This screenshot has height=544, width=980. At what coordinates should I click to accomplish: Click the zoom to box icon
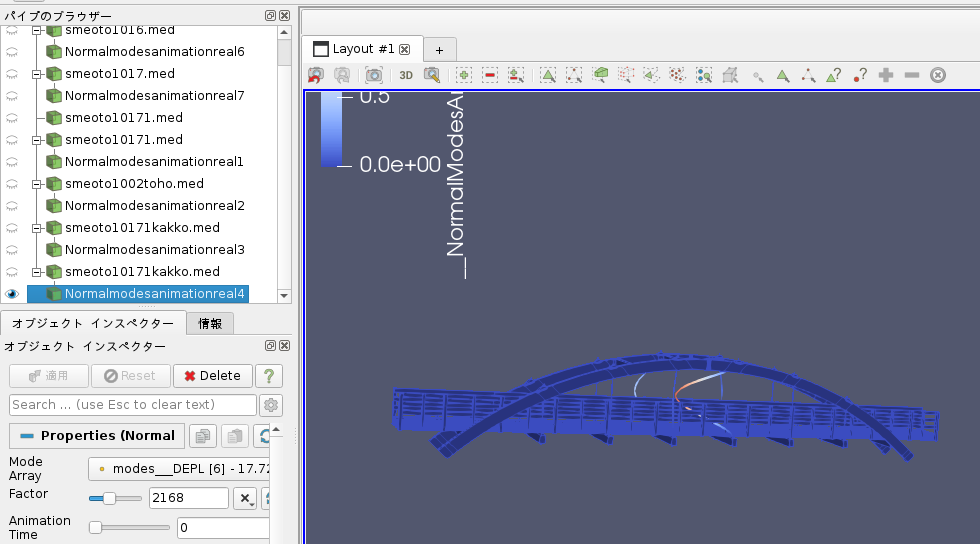pos(432,75)
